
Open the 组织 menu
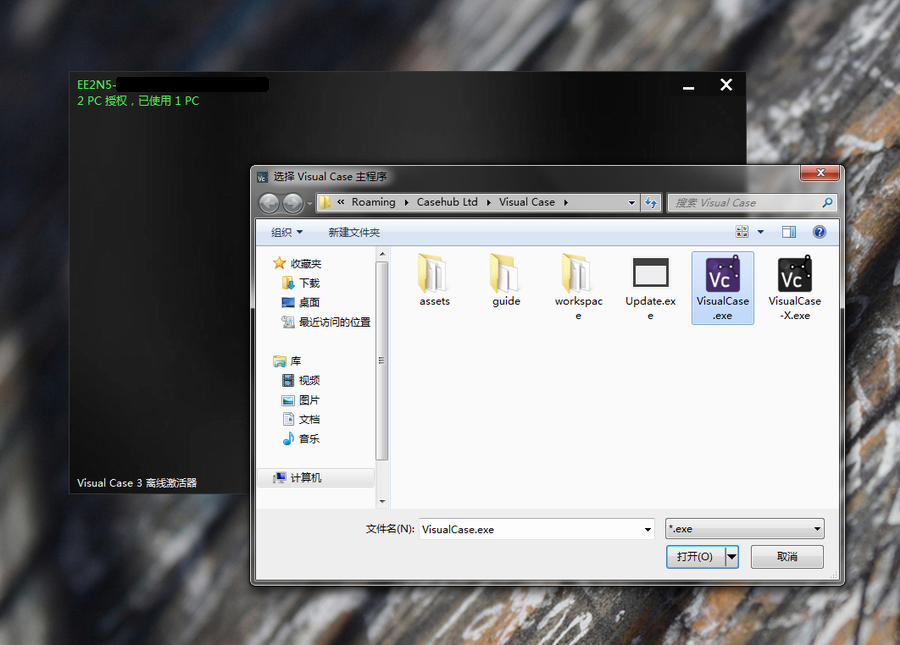287,232
